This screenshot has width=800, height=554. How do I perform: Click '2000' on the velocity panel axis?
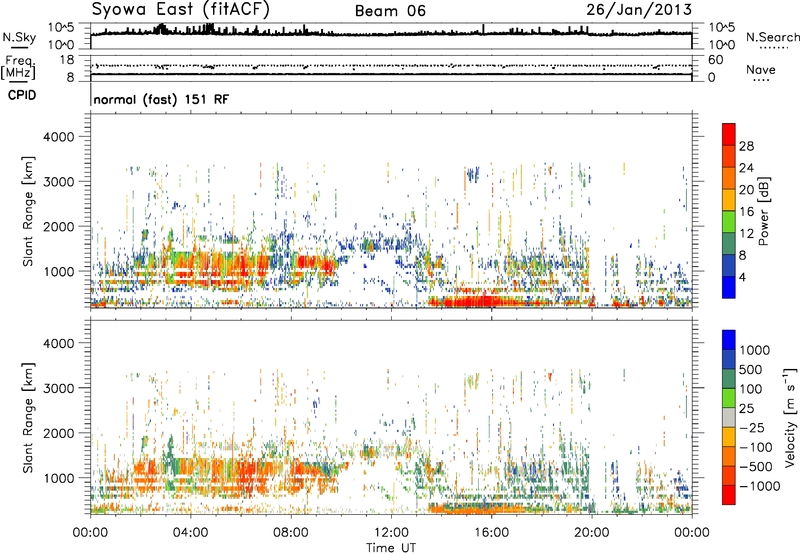(x=59, y=433)
